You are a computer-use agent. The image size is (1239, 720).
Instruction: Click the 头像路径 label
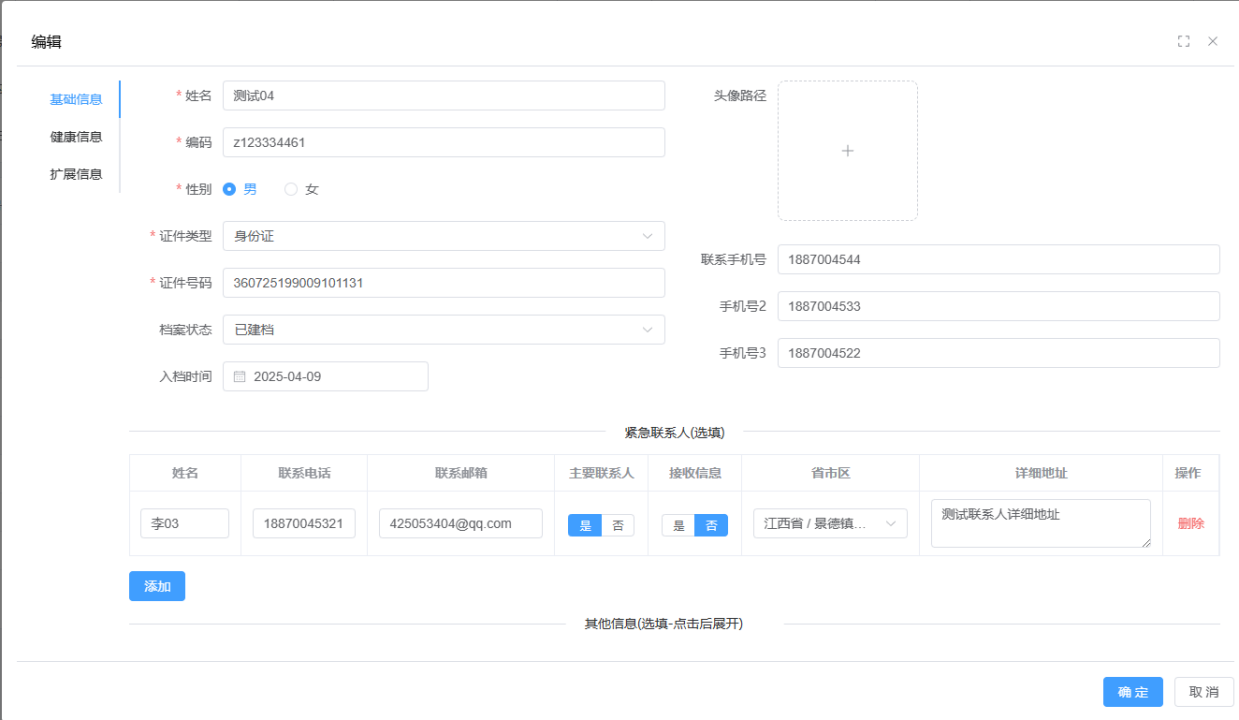point(740,96)
